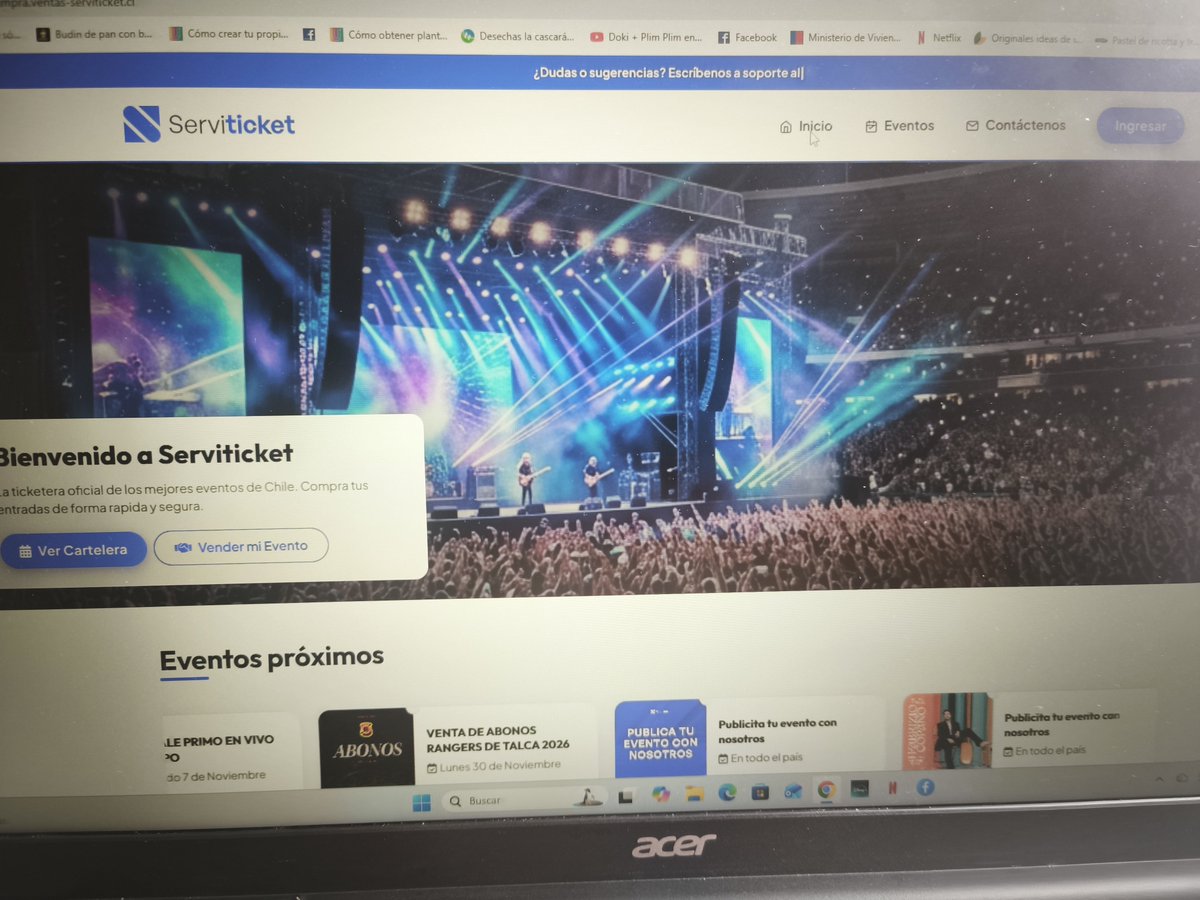Click the Dudas o sugerencias banner text
Screen dimensions: 1200x900
pyautogui.click(x=668, y=73)
